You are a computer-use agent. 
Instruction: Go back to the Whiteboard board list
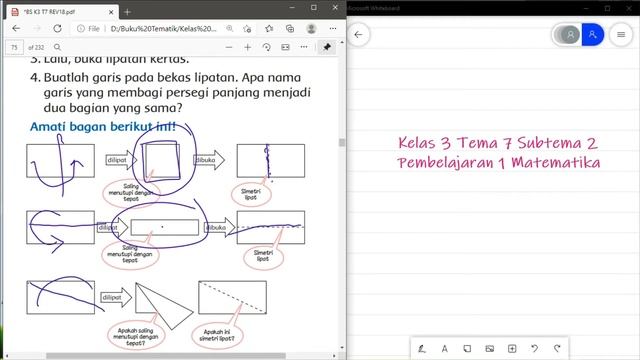(358, 35)
